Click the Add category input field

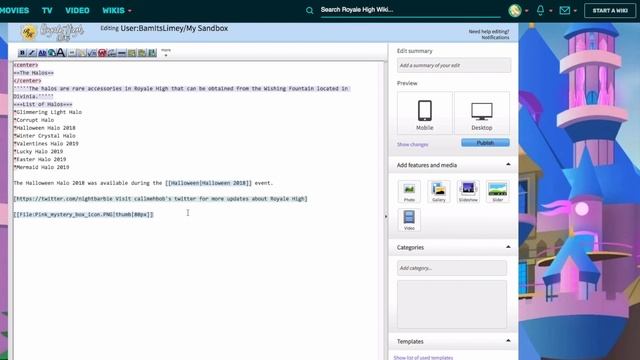[x=452, y=268]
